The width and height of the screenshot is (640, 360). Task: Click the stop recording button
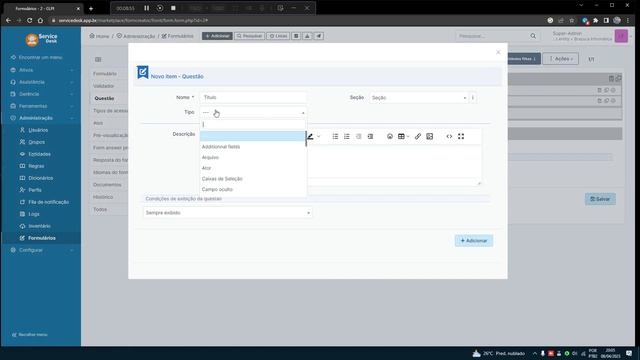point(173,8)
